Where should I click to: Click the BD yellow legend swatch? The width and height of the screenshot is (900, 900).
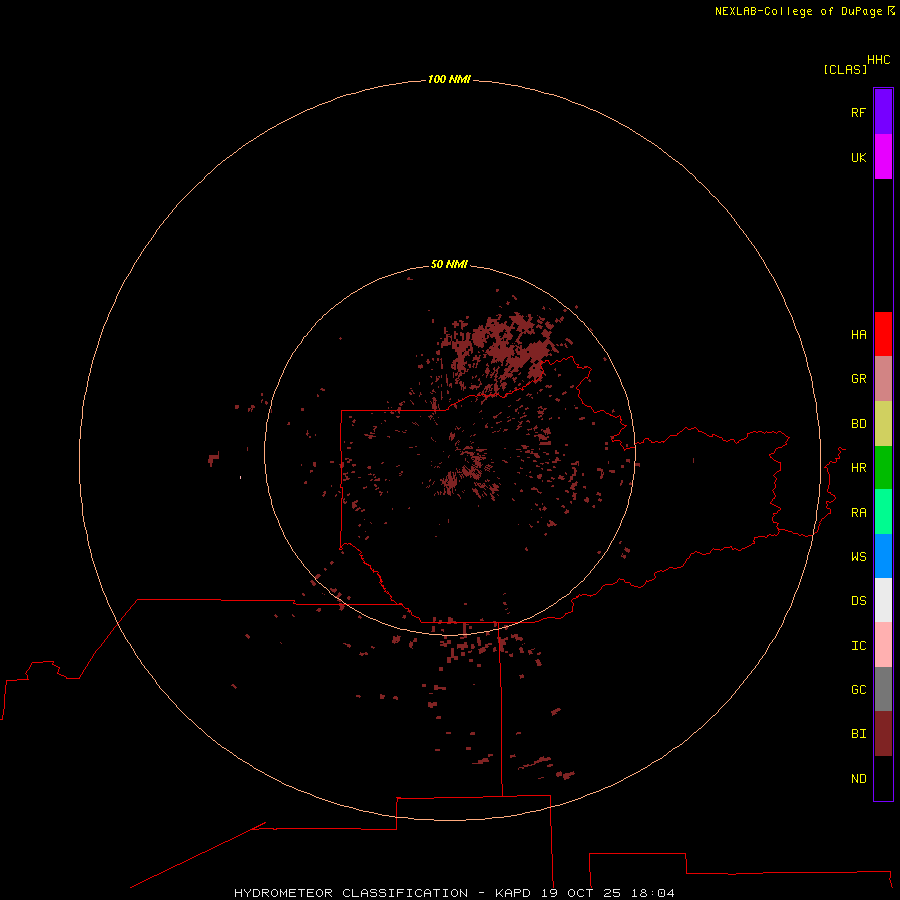pos(883,424)
